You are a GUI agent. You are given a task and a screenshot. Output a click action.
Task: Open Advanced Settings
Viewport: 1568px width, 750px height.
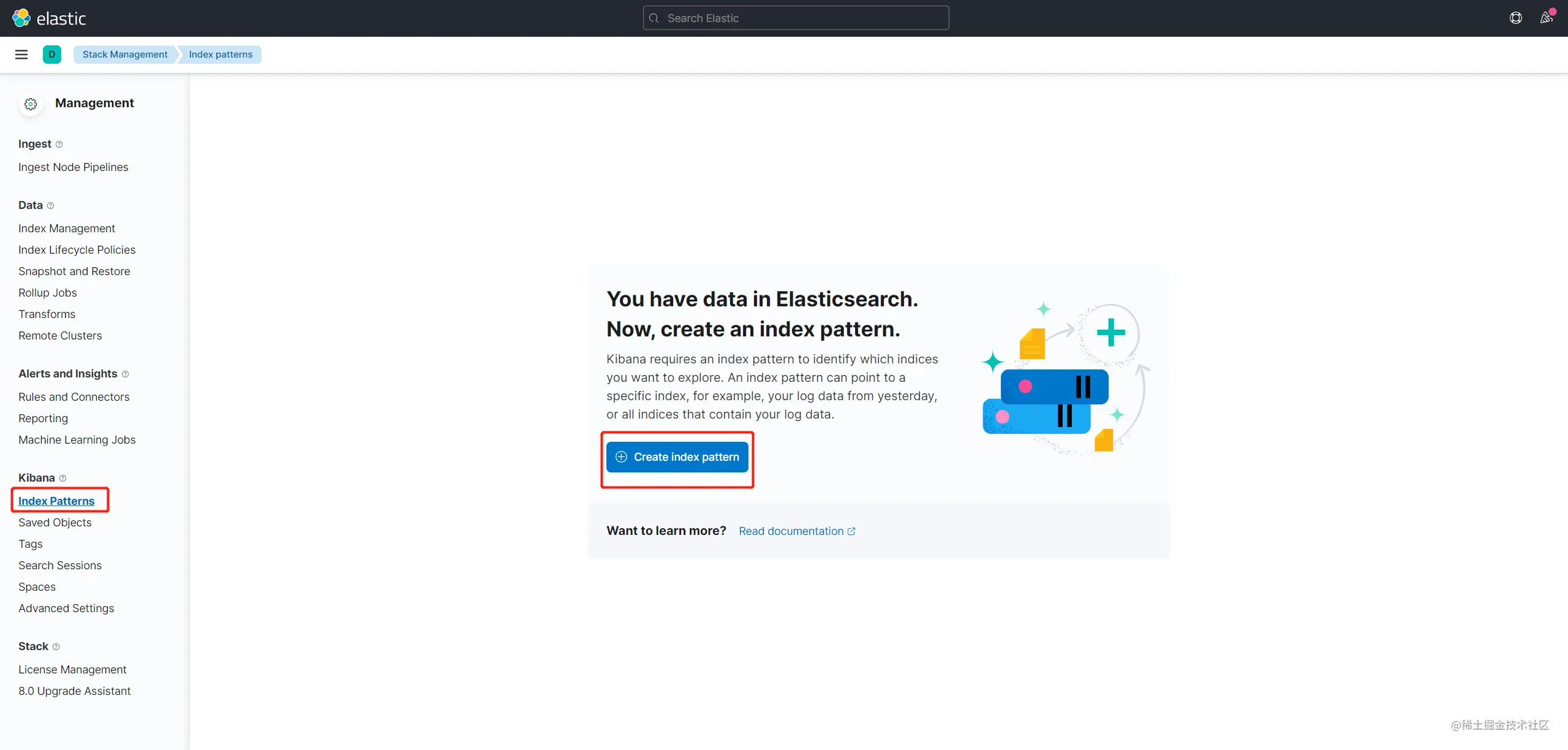click(x=66, y=608)
